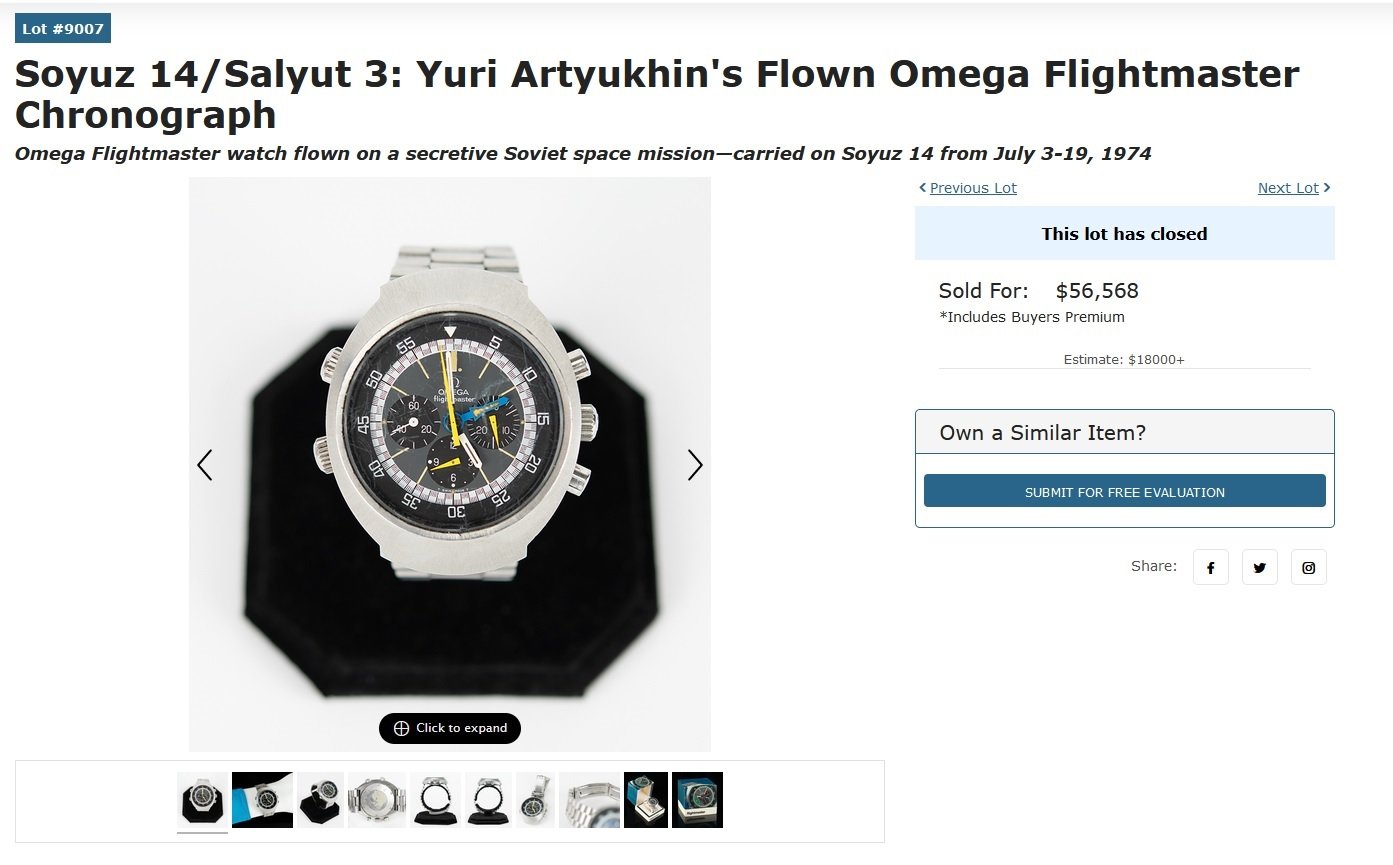Select last thumbnail with Flightmaster box

(697, 800)
